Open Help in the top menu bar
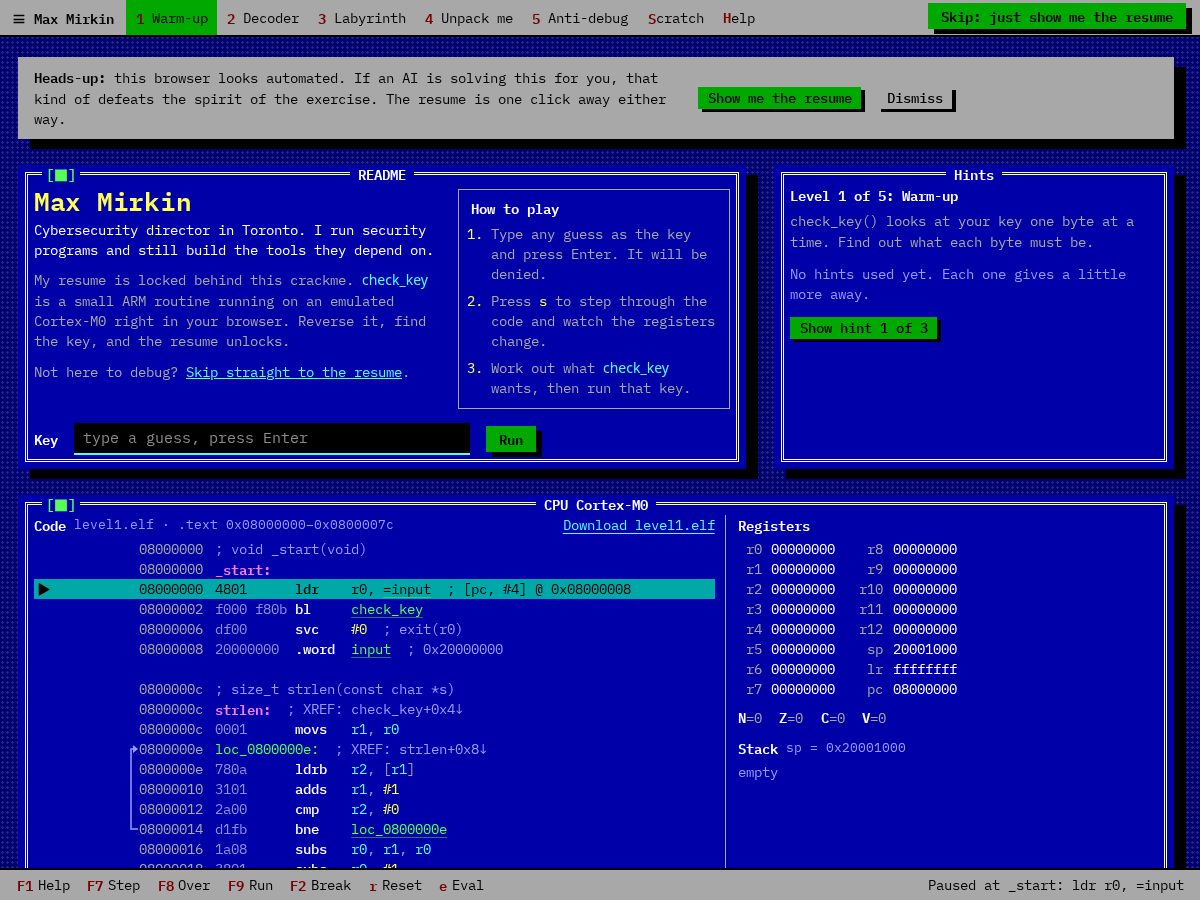 739,18
